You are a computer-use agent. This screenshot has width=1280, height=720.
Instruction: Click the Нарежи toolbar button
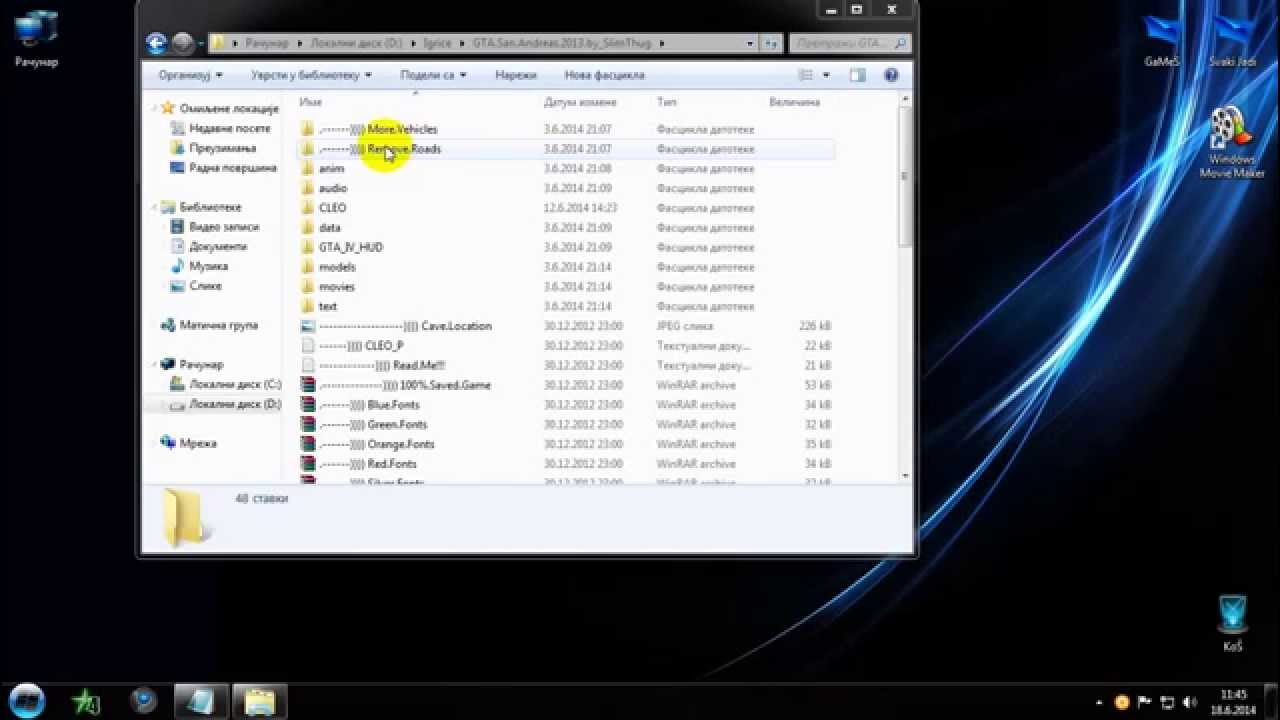point(515,75)
